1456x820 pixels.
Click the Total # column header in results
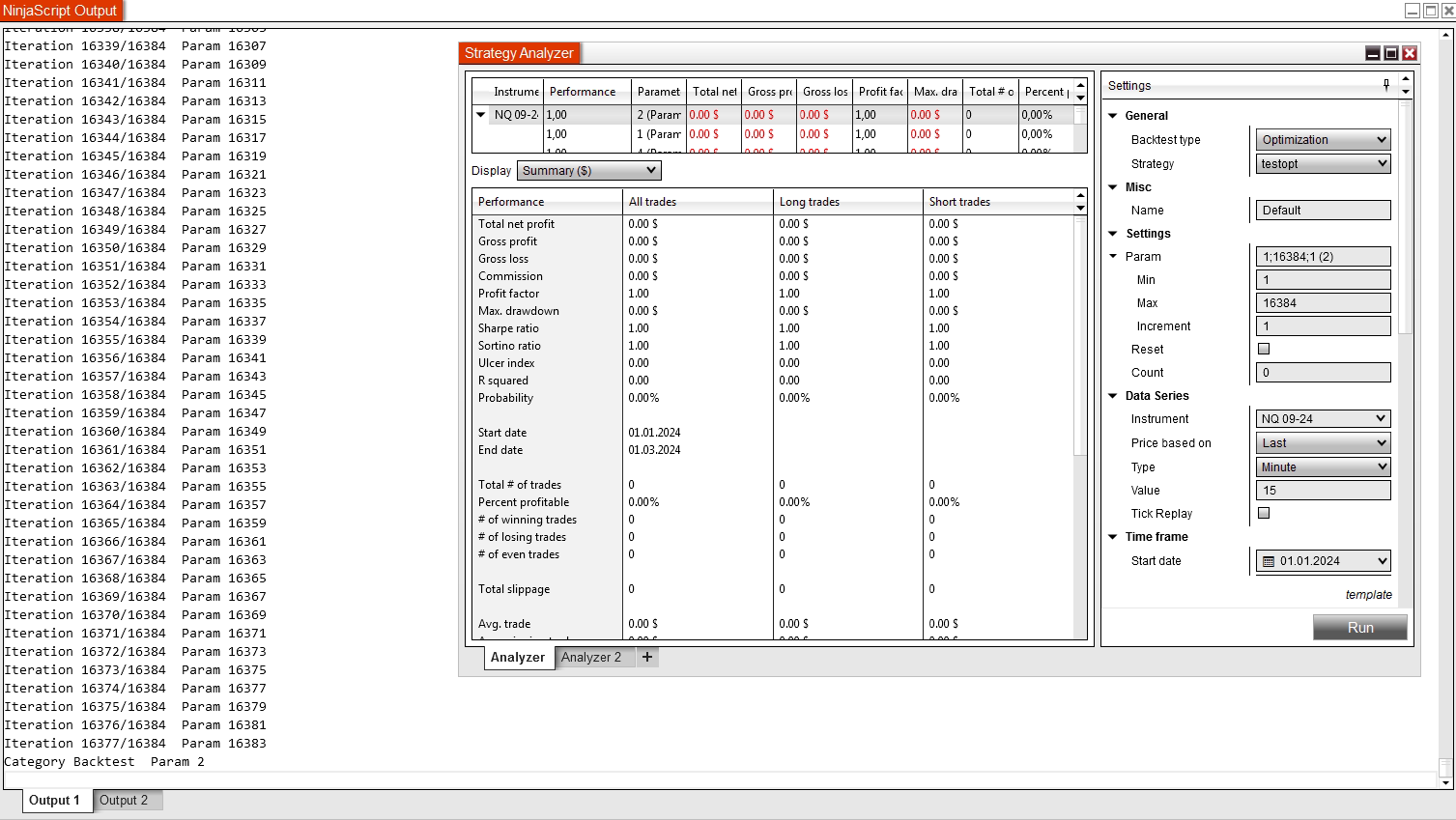990,92
